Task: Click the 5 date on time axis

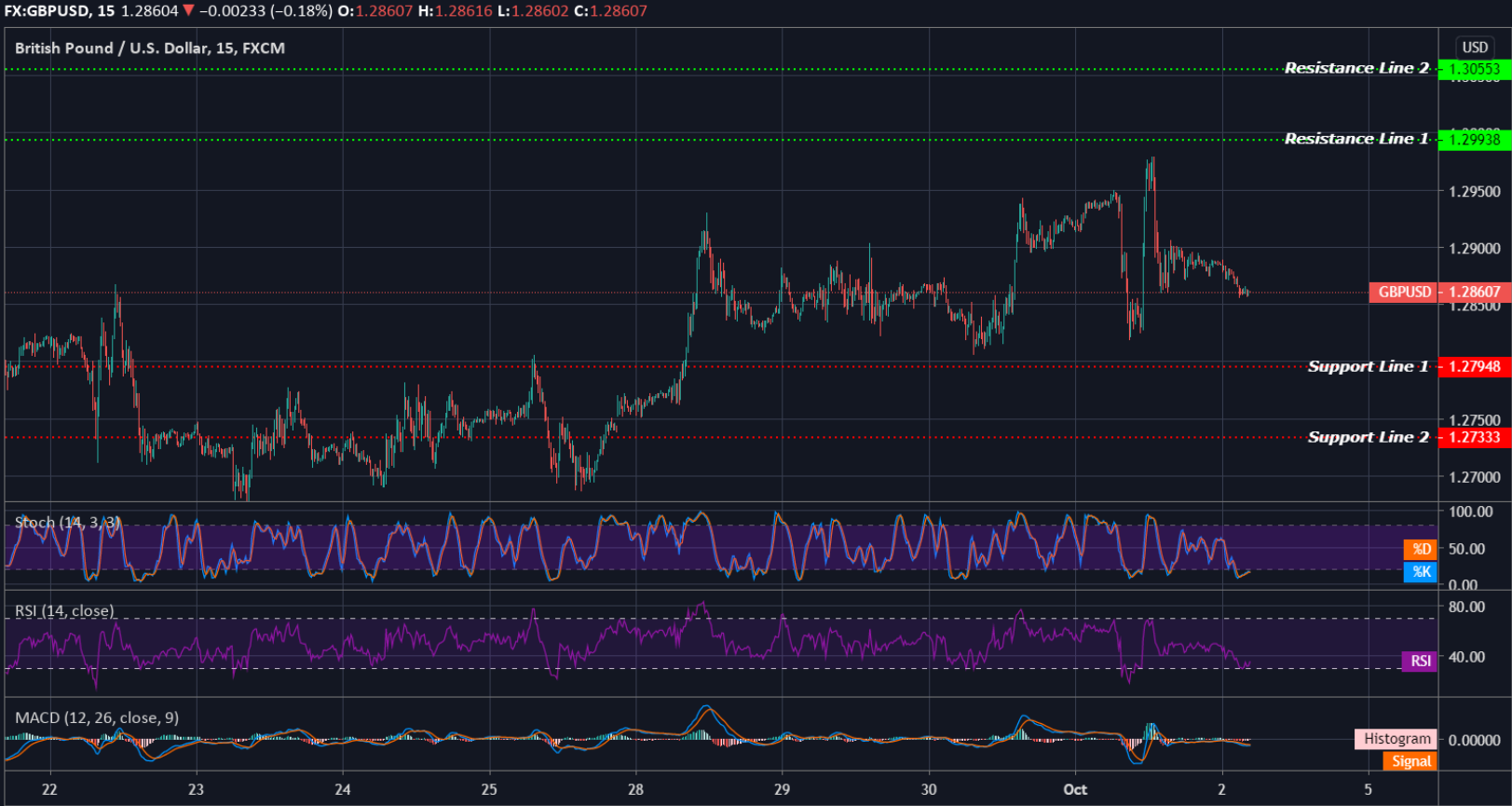Action: 1369,789
